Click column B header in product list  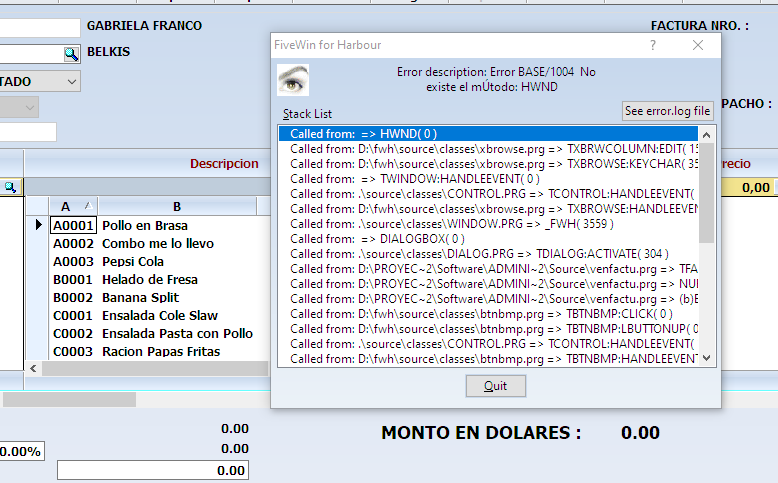click(177, 206)
